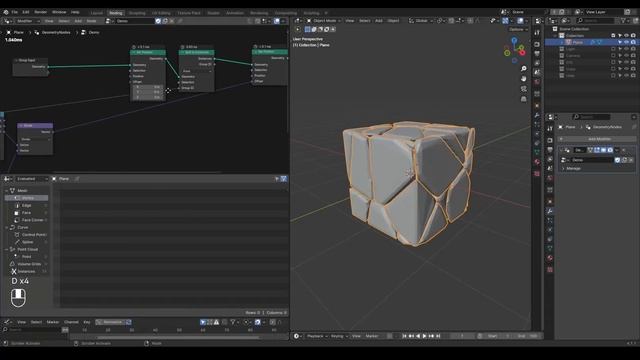Select the Vertex domain in spreadsheet
This screenshot has height=360, width=640.
(x=27, y=198)
